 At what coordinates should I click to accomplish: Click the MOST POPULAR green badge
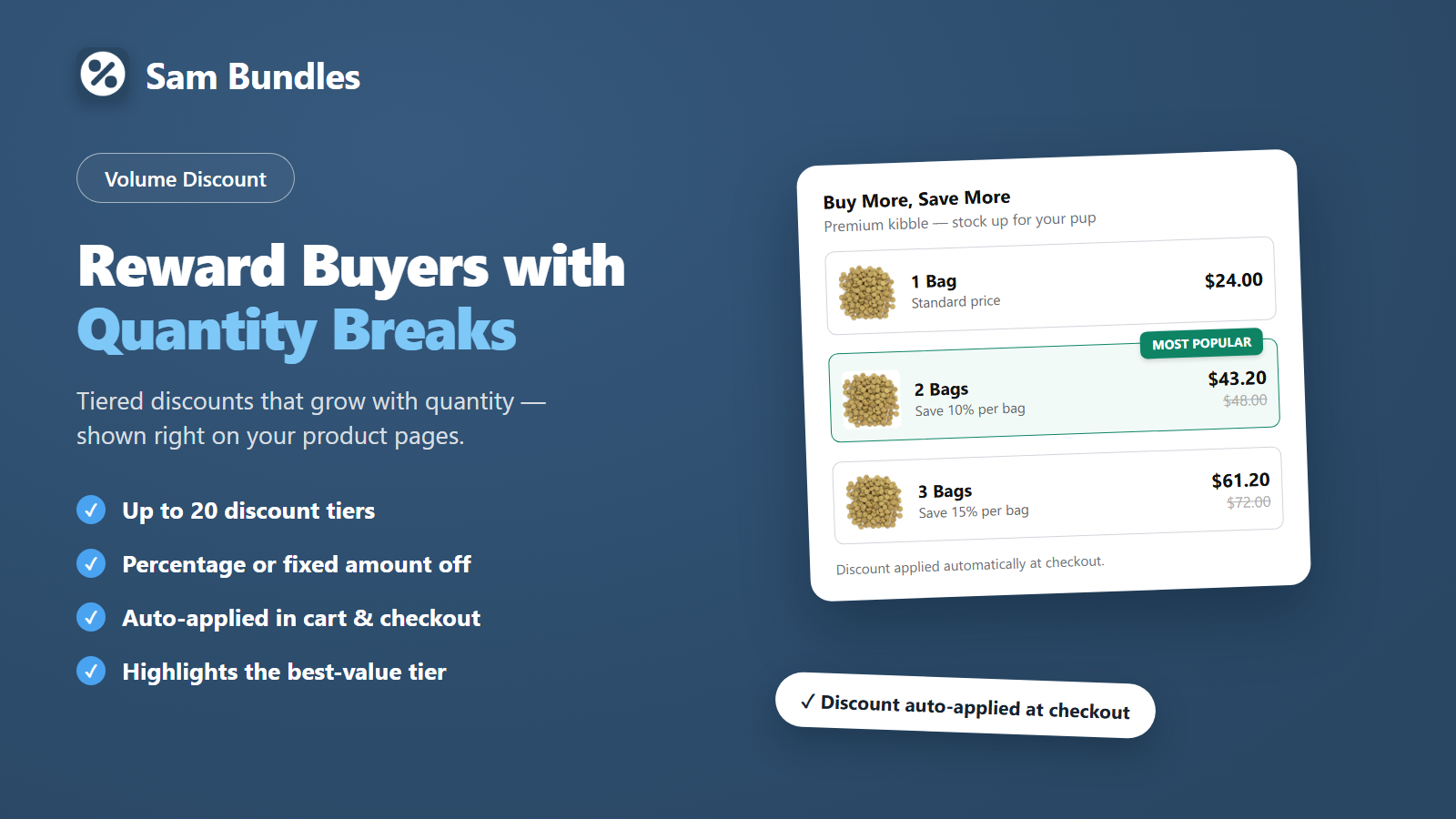[1201, 343]
